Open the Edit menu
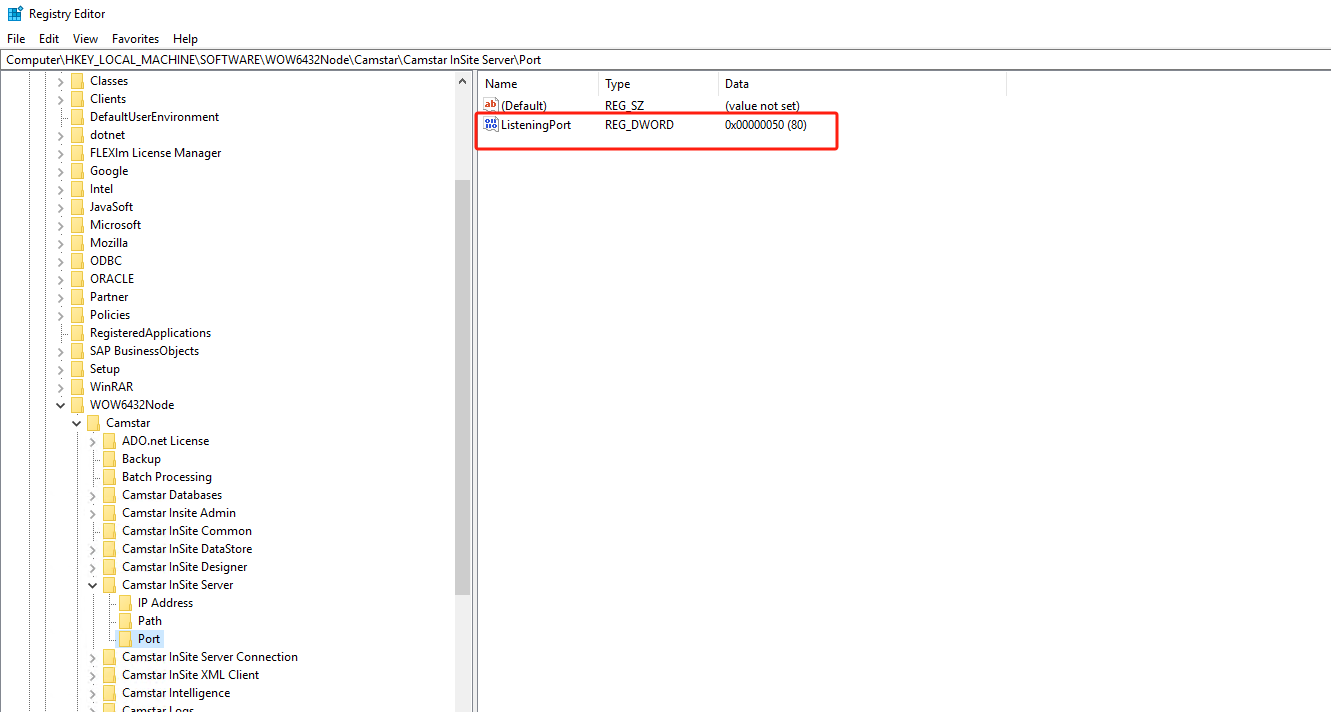This screenshot has width=1331, height=712. point(49,39)
